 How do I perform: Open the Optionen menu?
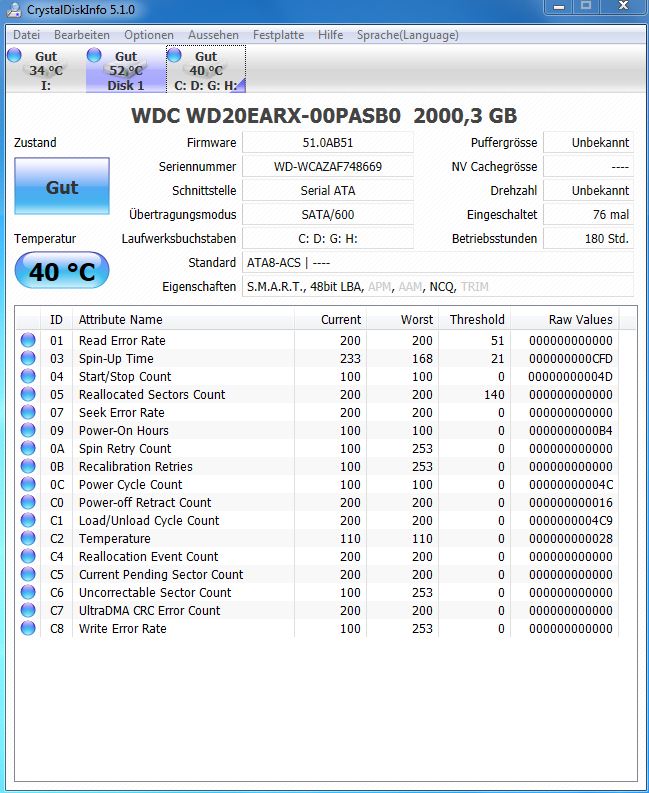[149, 35]
